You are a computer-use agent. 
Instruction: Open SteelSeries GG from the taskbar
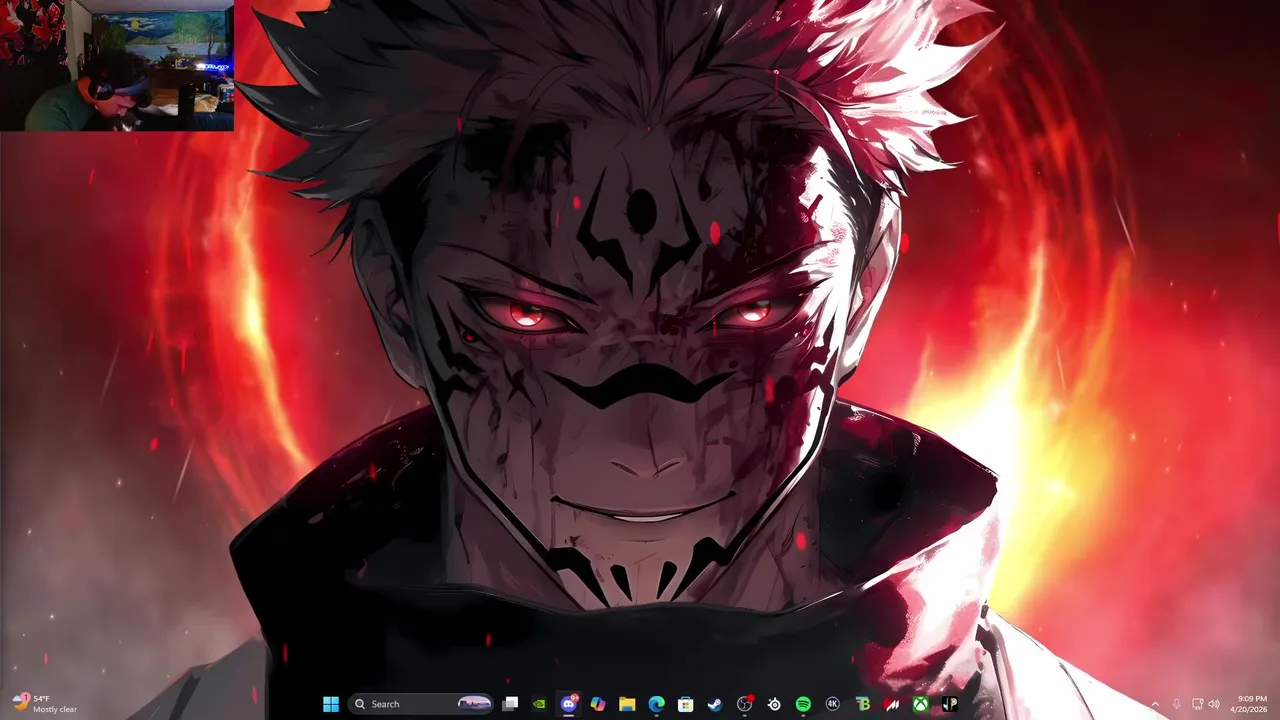coord(774,704)
